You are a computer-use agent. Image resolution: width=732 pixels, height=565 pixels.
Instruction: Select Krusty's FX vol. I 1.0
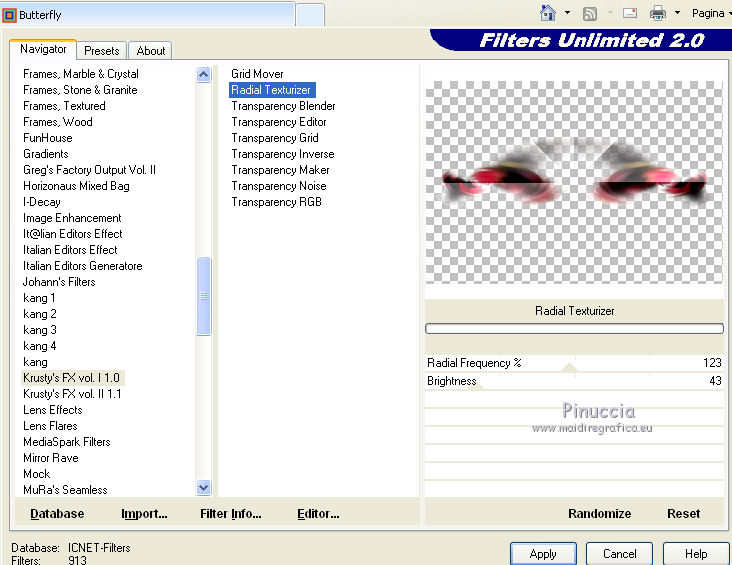pos(71,378)
